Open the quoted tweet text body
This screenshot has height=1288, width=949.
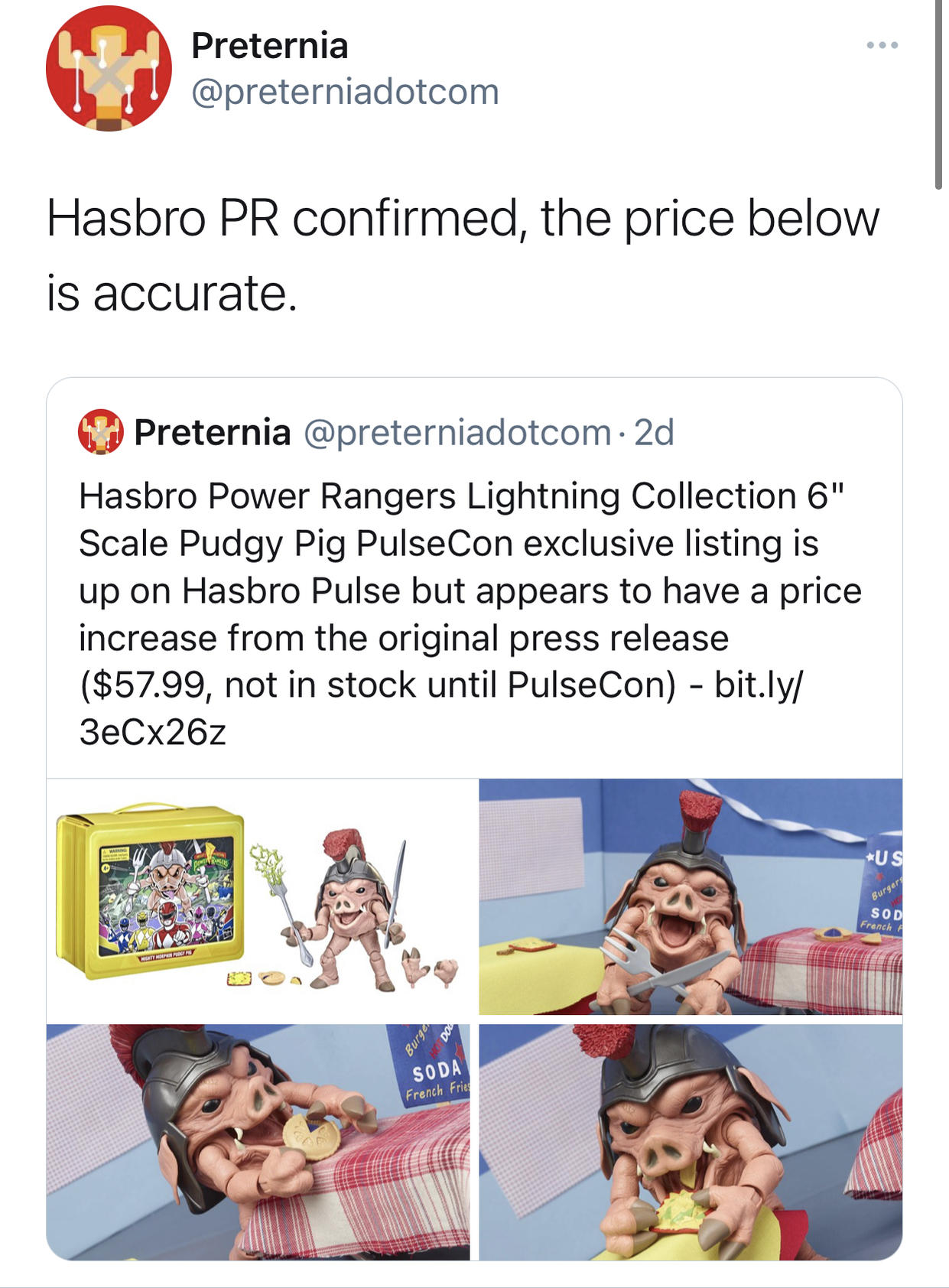pos(470,614)
